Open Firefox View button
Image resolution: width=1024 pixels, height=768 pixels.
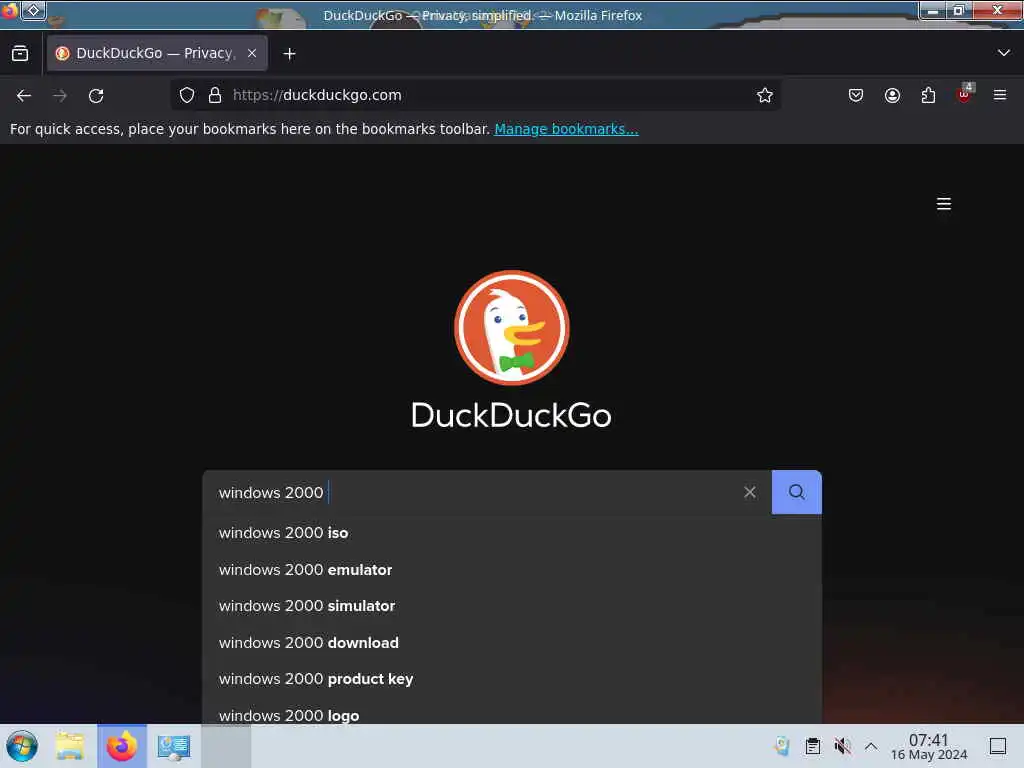pos(20,54)
